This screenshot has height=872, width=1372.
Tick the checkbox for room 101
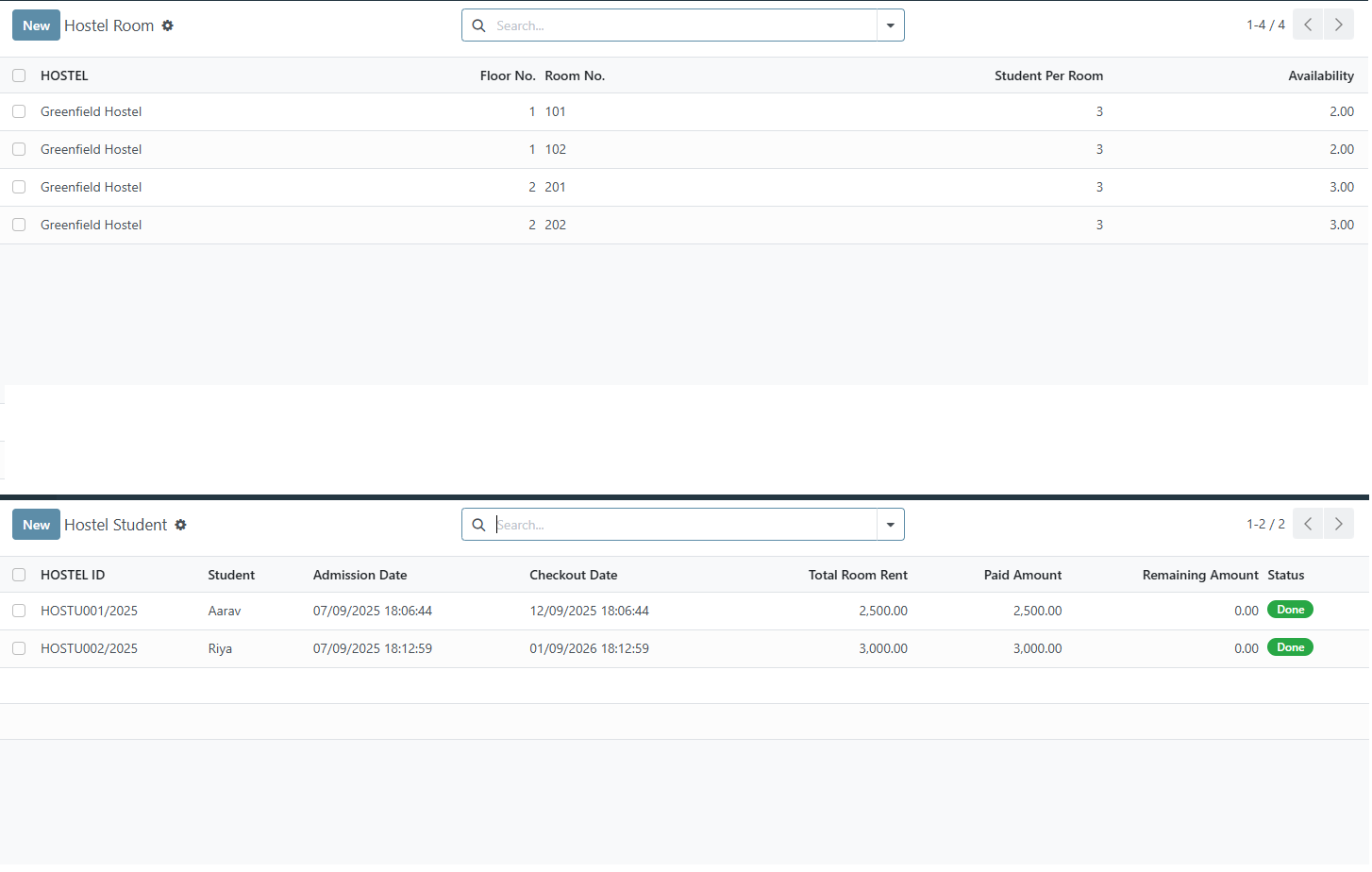(19, 111)
